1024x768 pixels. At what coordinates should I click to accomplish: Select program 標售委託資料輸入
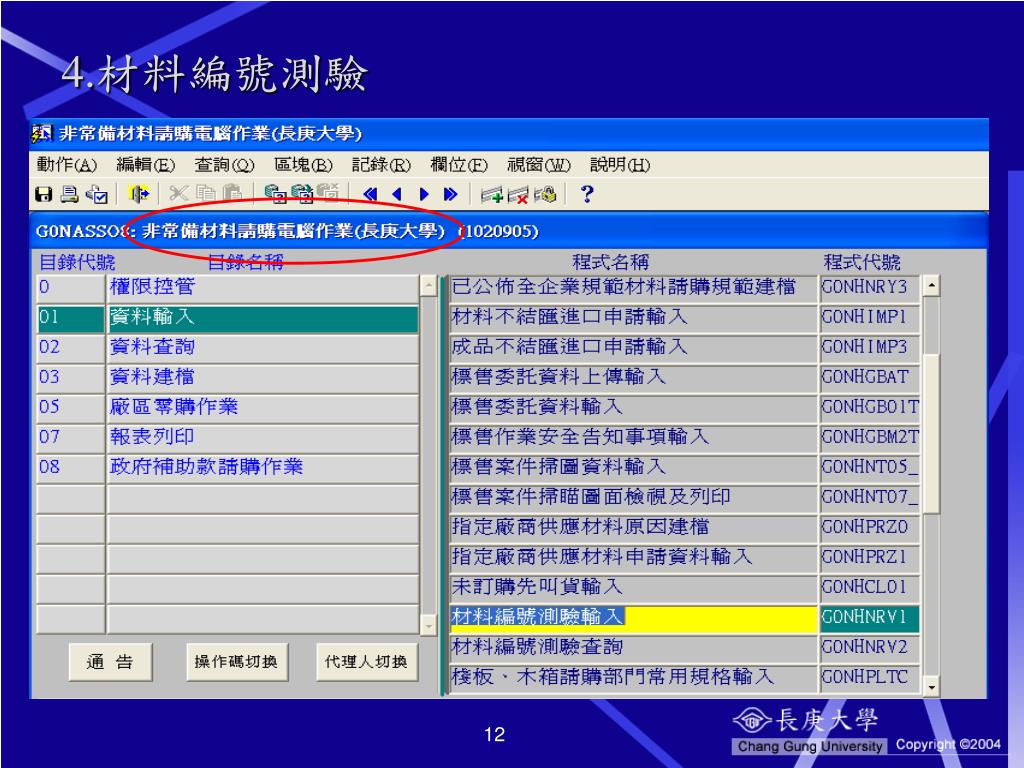pyautogui.click(x=633, y=408)
